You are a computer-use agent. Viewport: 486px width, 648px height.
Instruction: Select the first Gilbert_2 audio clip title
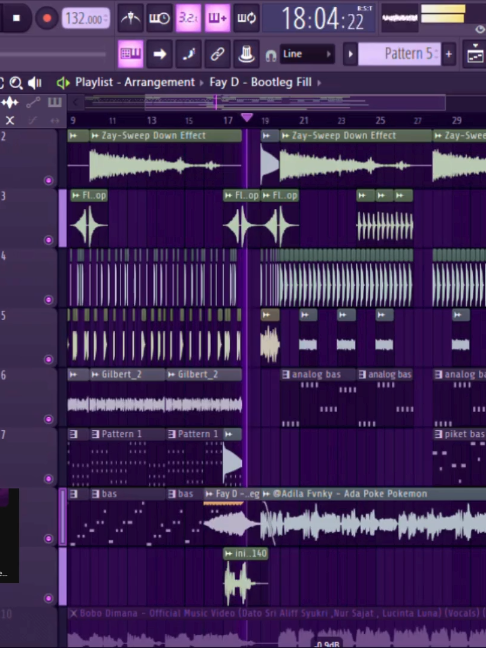(x=122, y=374)
